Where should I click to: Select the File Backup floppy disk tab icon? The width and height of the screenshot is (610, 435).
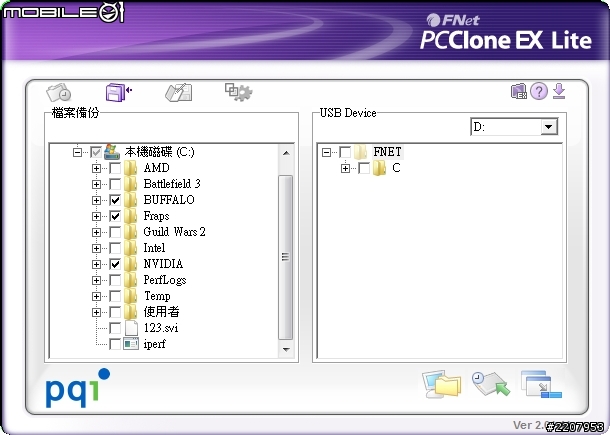pyautogui.click(x=119, y=92)
